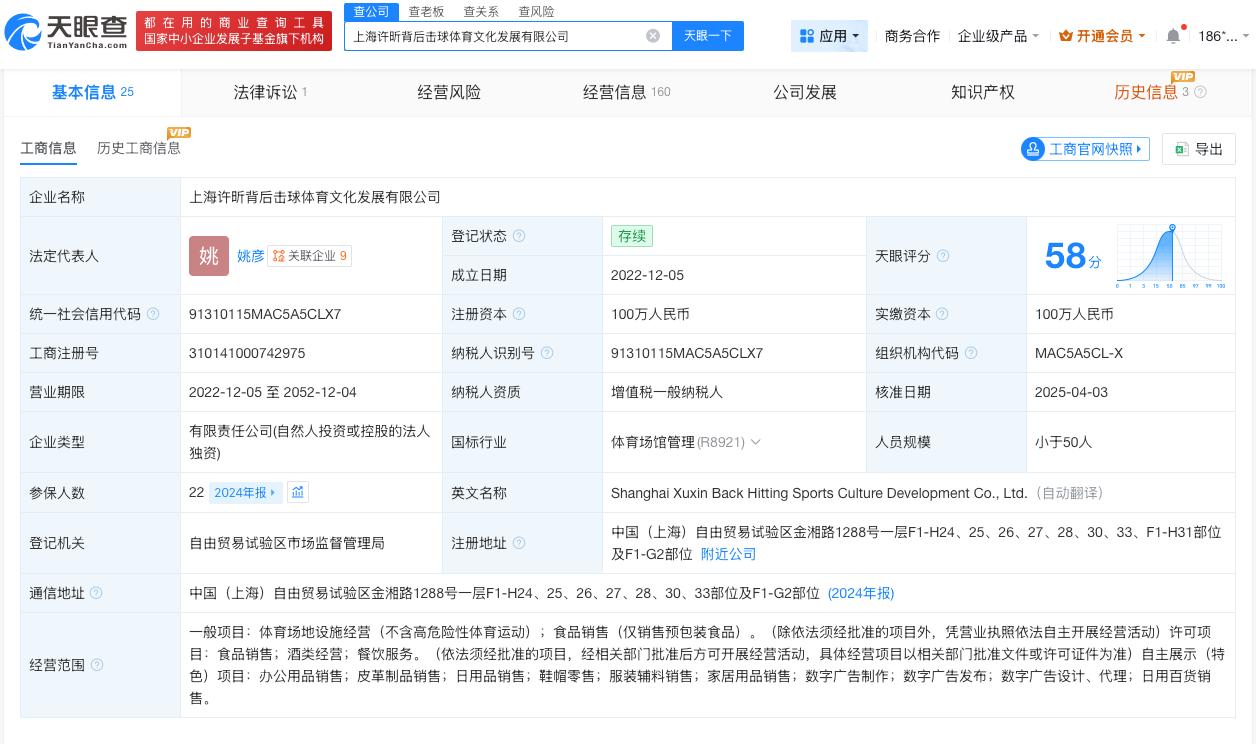Image resolution: width=1256 pixels, height=744 pixels.
Task: Click the grid icon beside 应用
Action: coord(807,36)
